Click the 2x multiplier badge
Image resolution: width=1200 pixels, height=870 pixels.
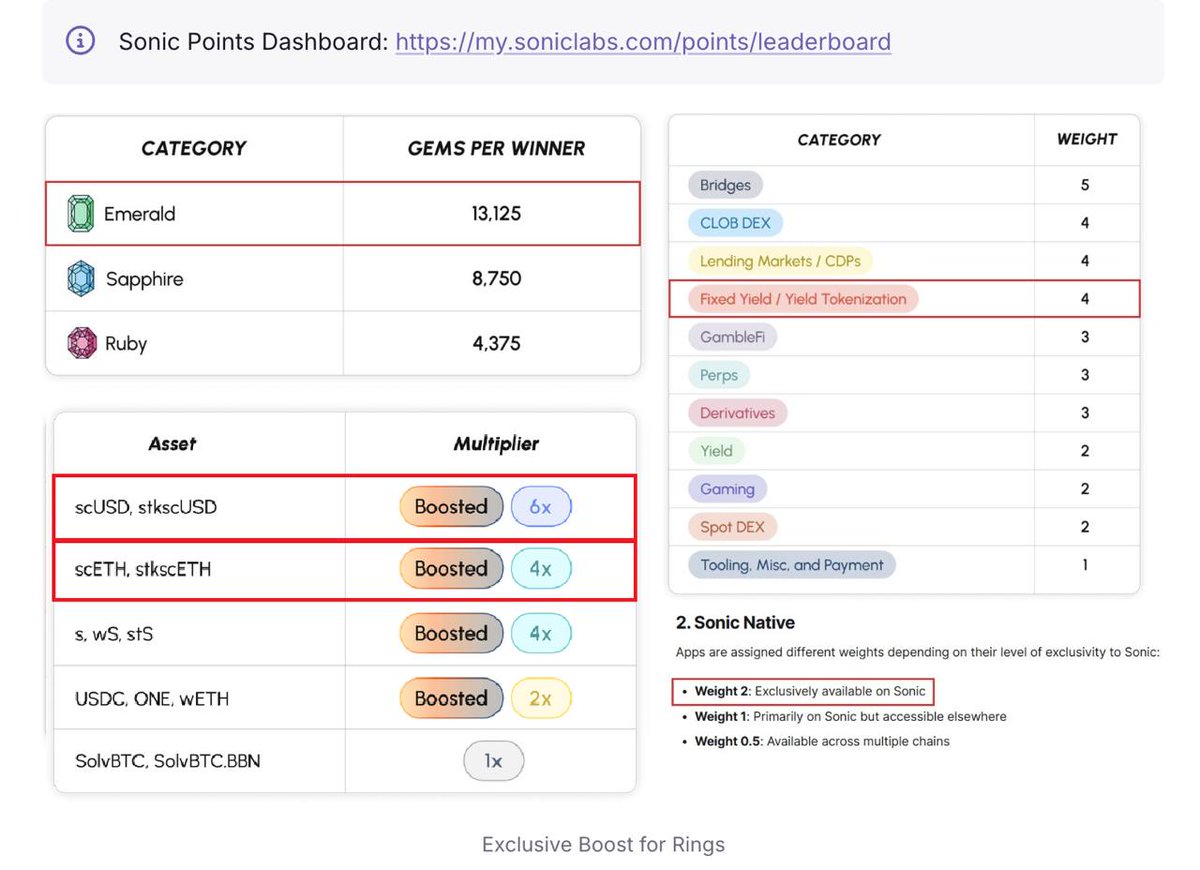(x=541, y=699)
